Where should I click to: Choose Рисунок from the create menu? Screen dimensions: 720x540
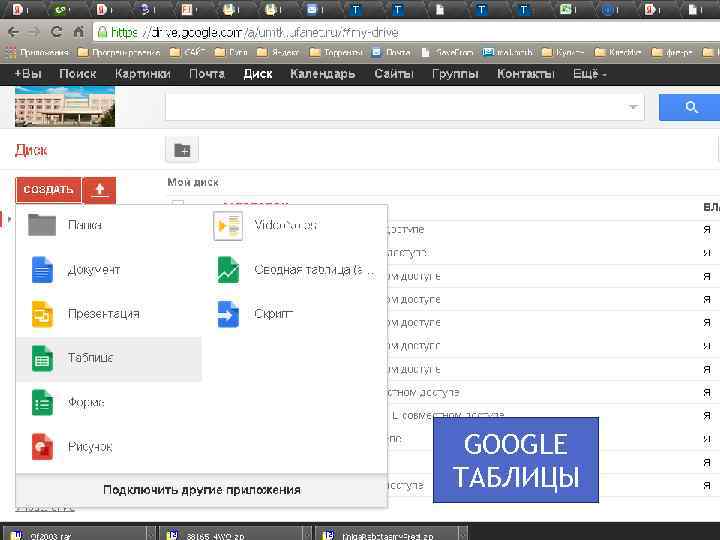pyautogui.click(x=108, y=447)
